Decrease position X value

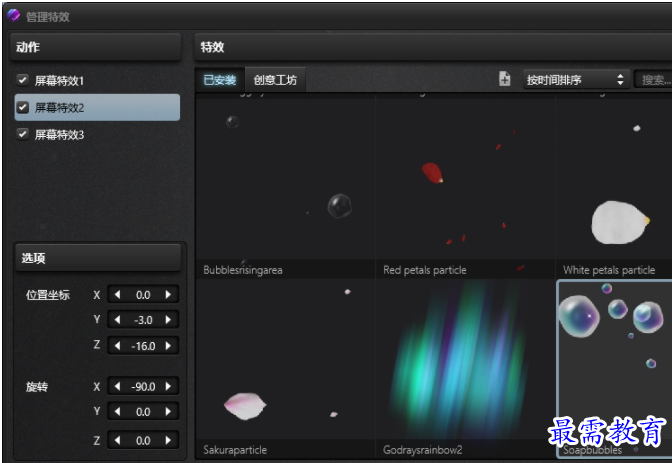(x=117, y=295)
